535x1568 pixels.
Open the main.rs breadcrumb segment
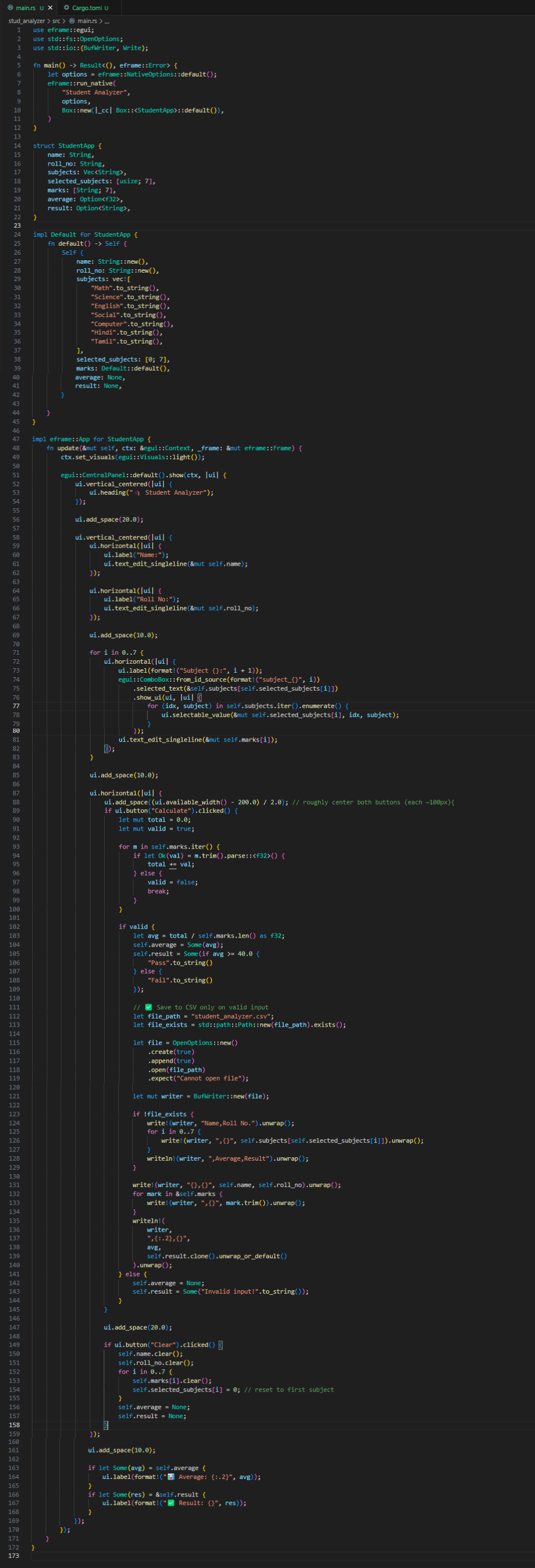tap(87, 21)
